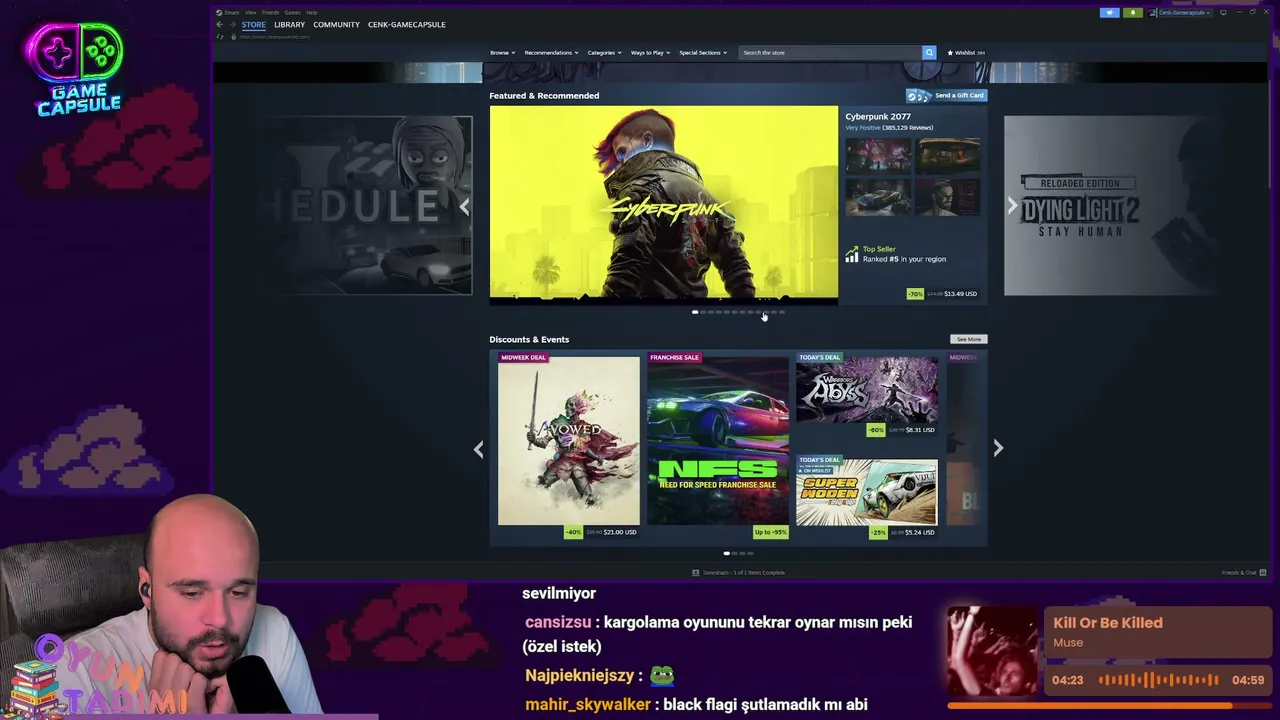Show next featured game with right arrow

(1012, 206)
